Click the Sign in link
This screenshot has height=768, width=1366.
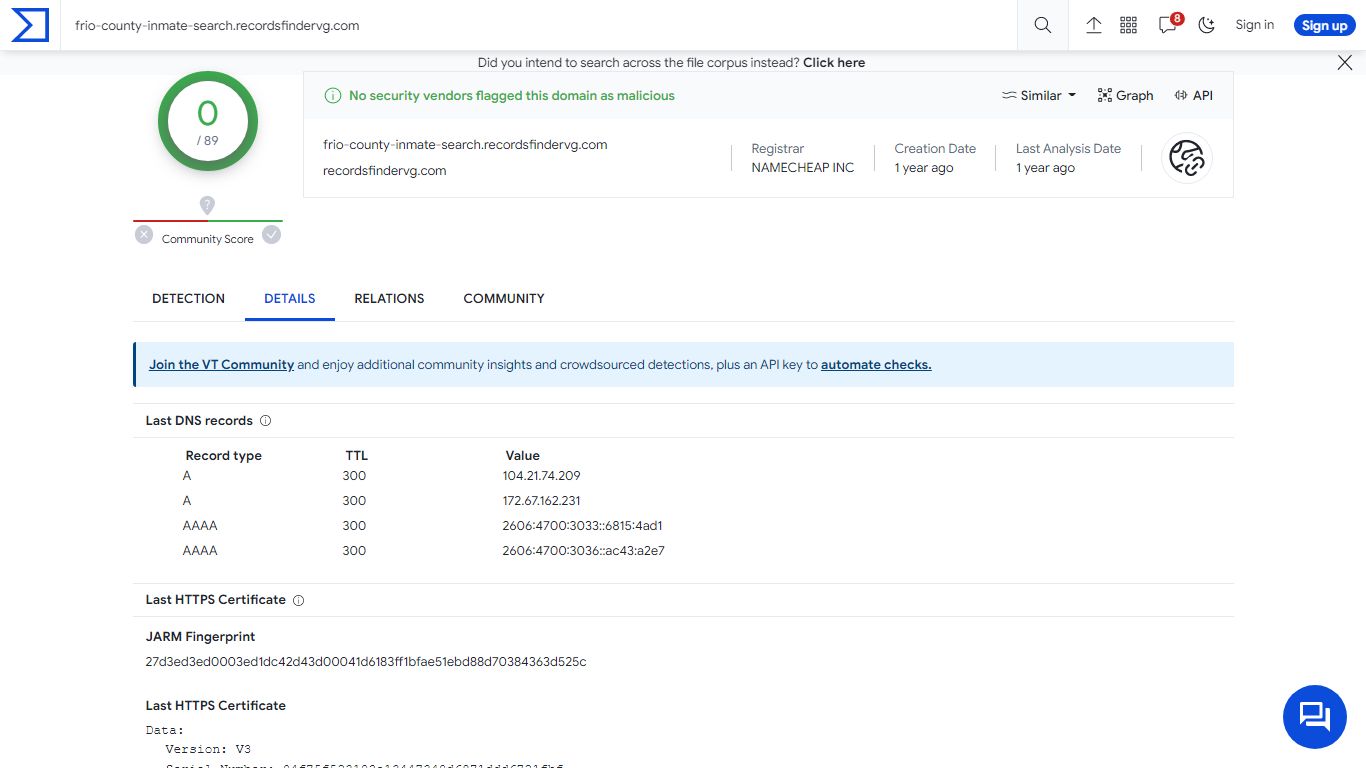point(1254,25)
